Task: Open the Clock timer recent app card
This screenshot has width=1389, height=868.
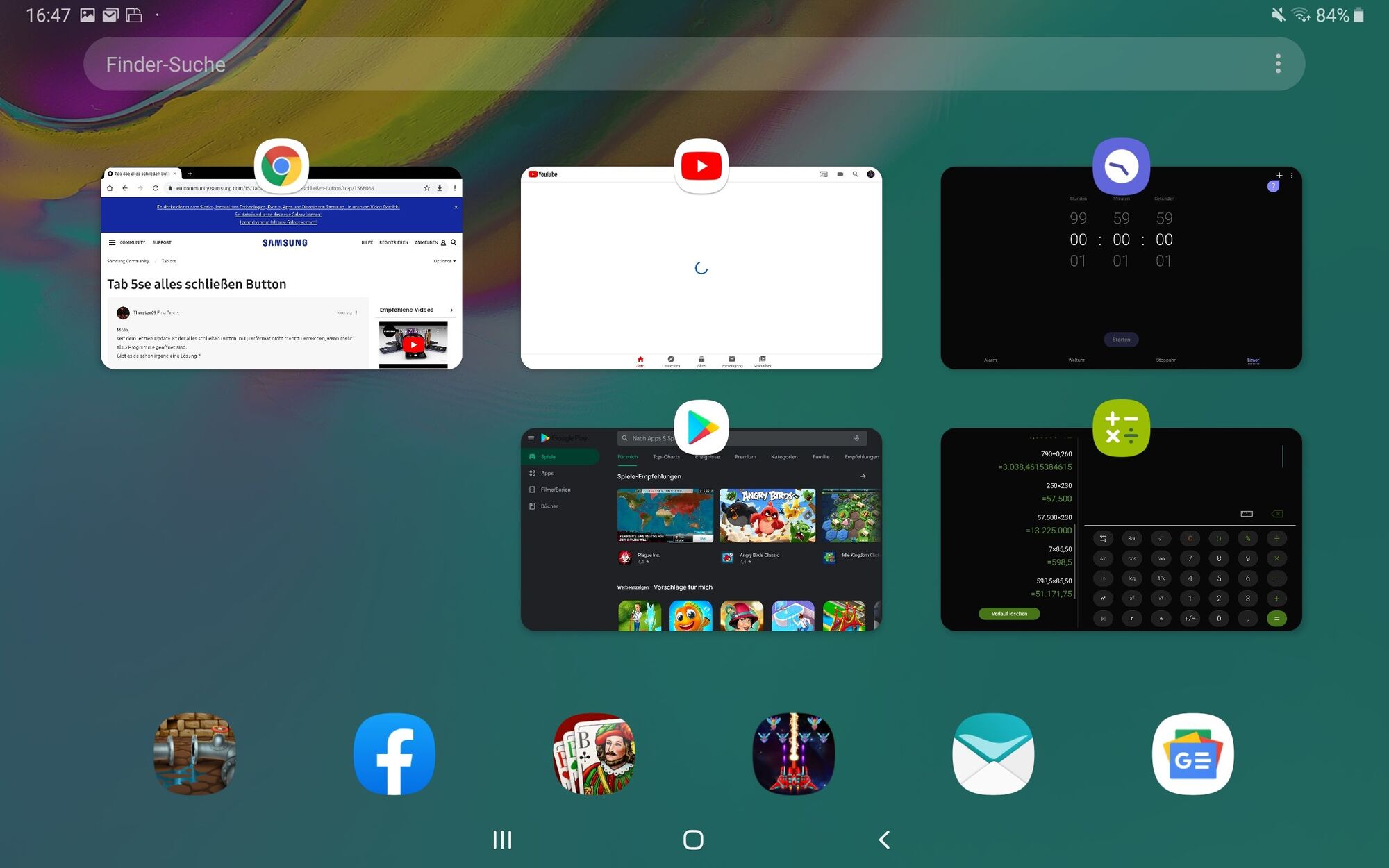Action: point(1121,268)
